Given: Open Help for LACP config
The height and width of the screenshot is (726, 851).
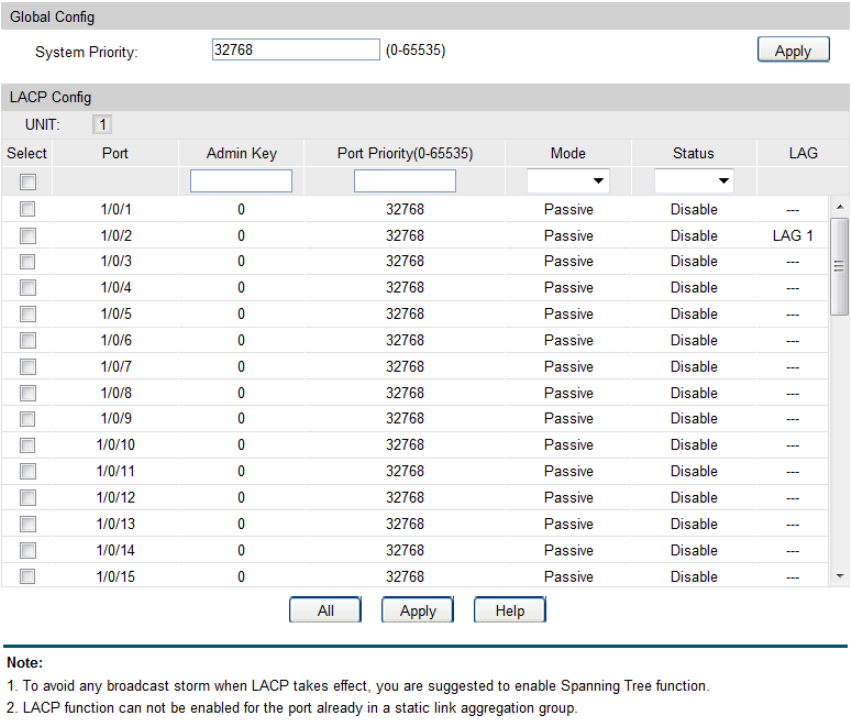Looking at the screenshot, I should coord(510,610).
